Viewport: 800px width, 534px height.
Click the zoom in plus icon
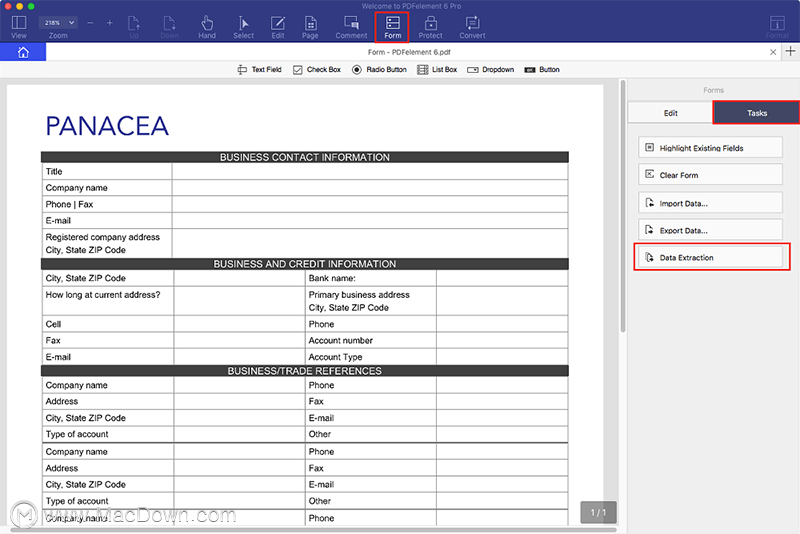pos(110,23)
